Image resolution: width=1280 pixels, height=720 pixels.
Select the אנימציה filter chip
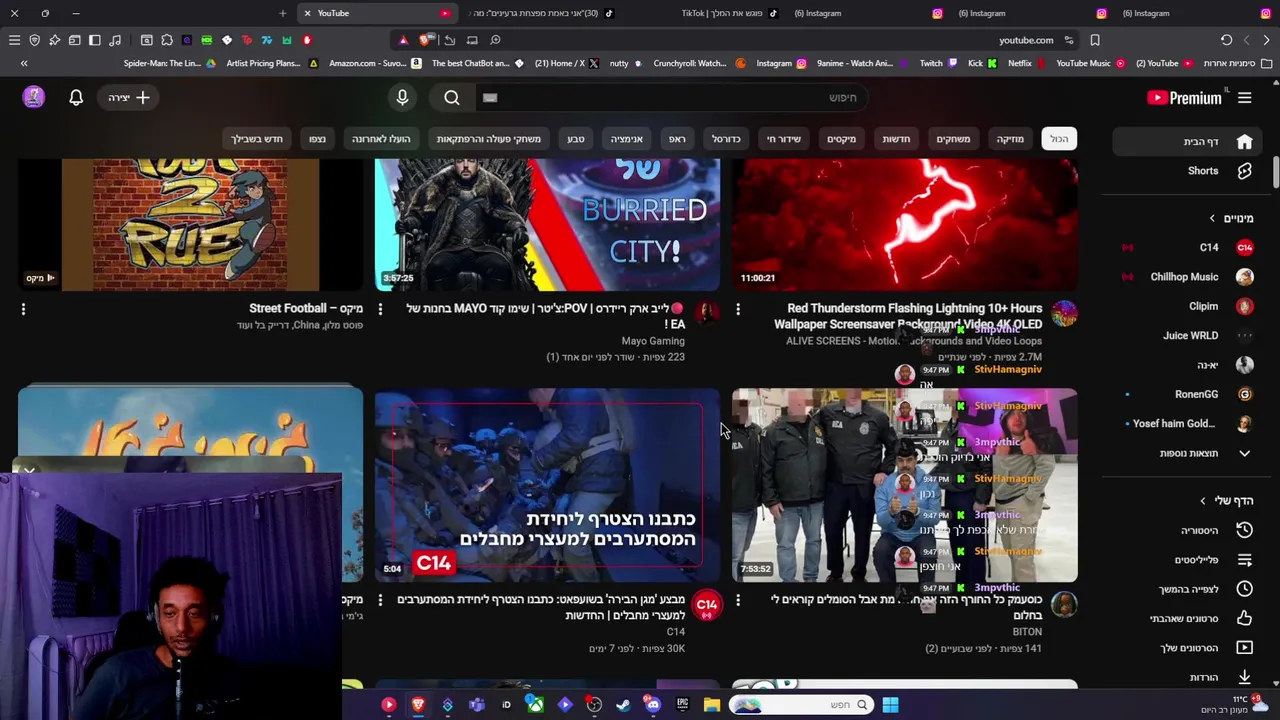(x=626, y=139)
